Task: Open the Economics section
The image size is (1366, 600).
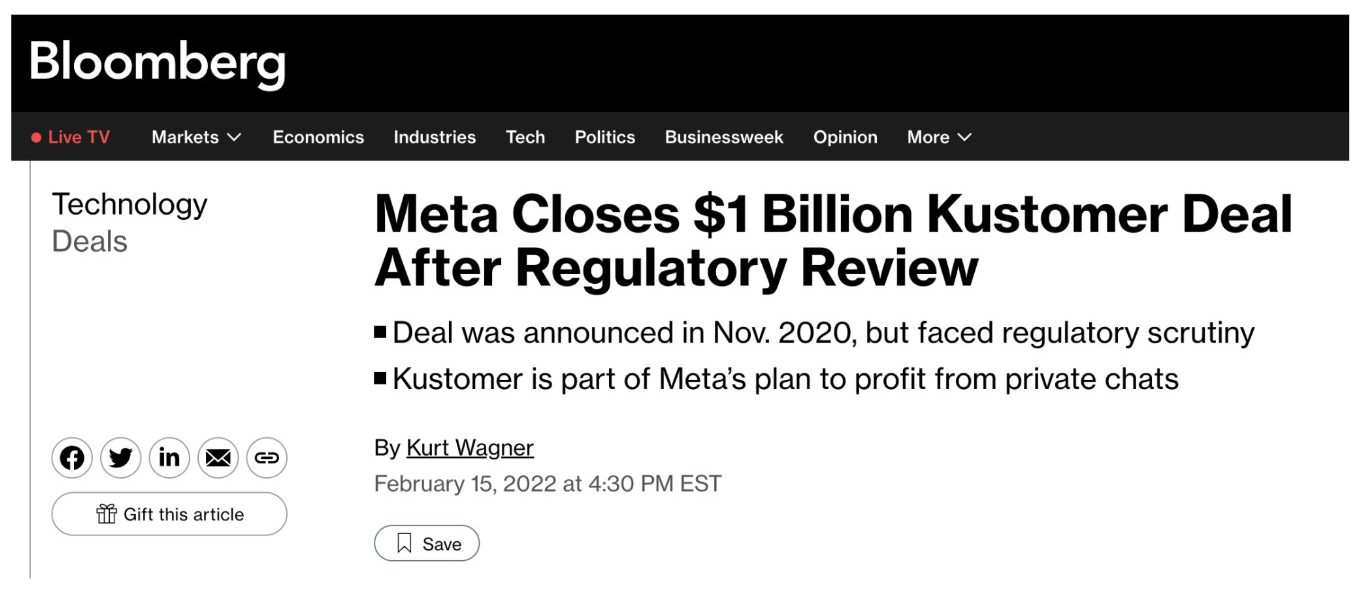Action: pos(318,138)
